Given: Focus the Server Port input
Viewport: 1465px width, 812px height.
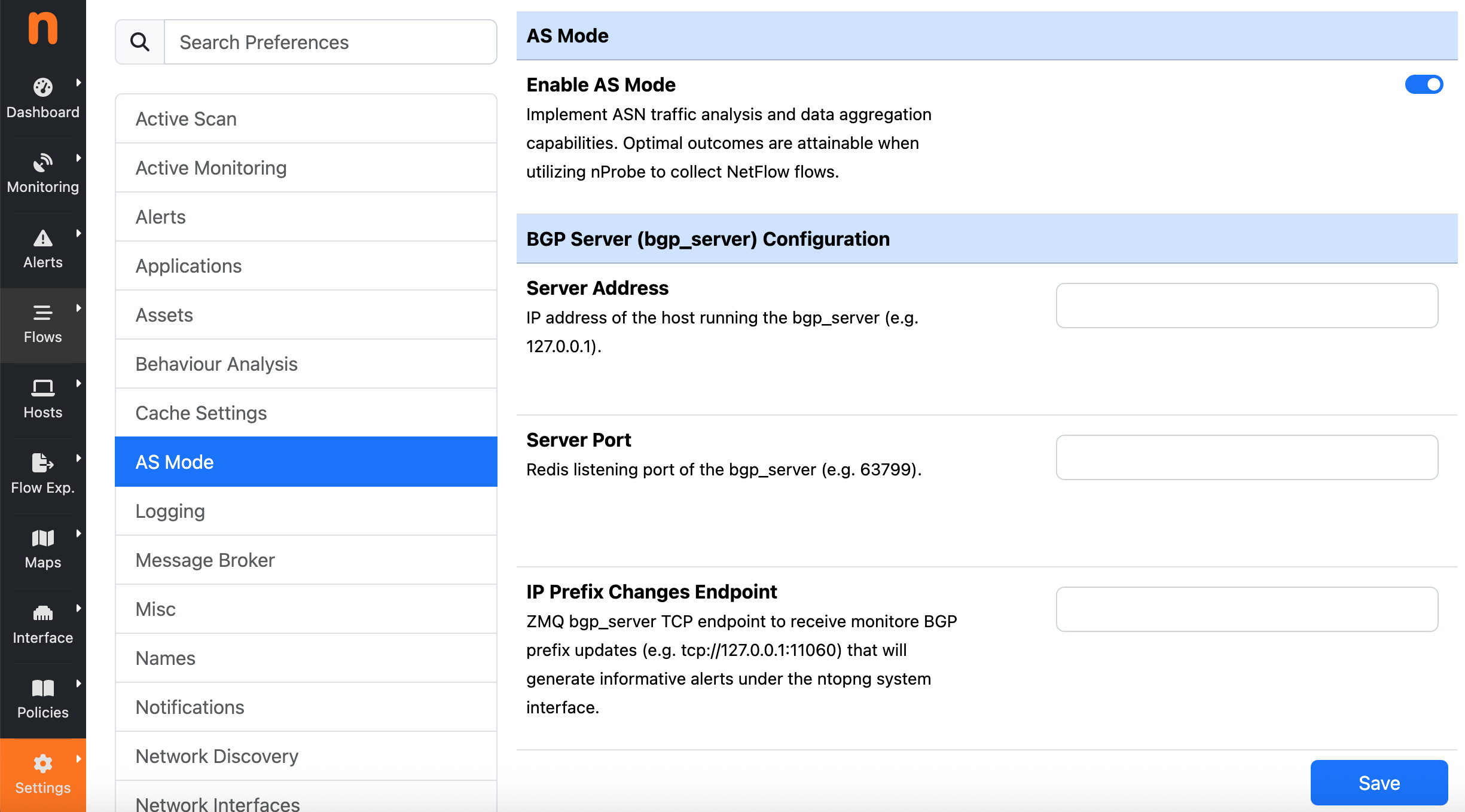Looking at the screenshot, I should 1247,457.
